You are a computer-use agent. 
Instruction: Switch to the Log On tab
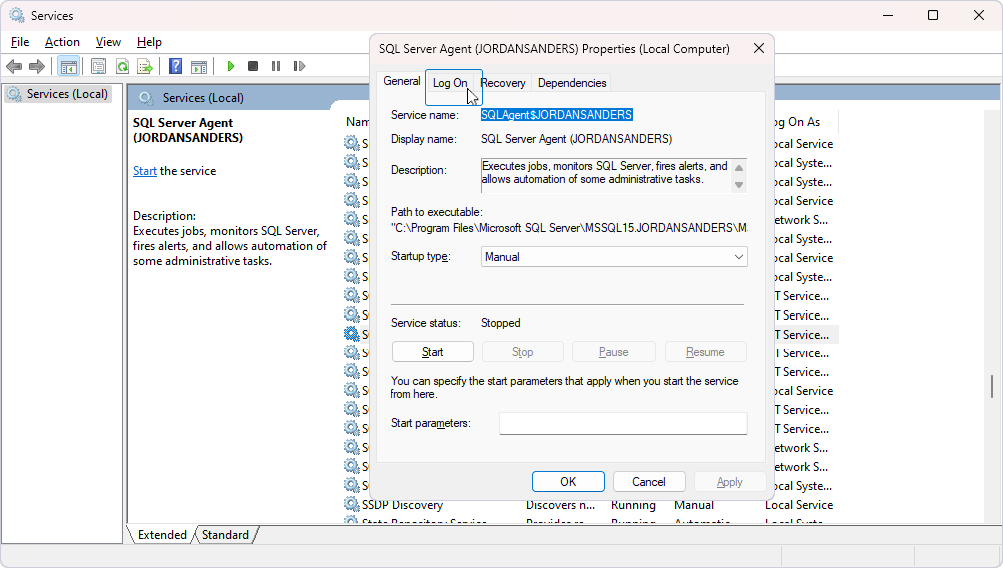[449, 83]
